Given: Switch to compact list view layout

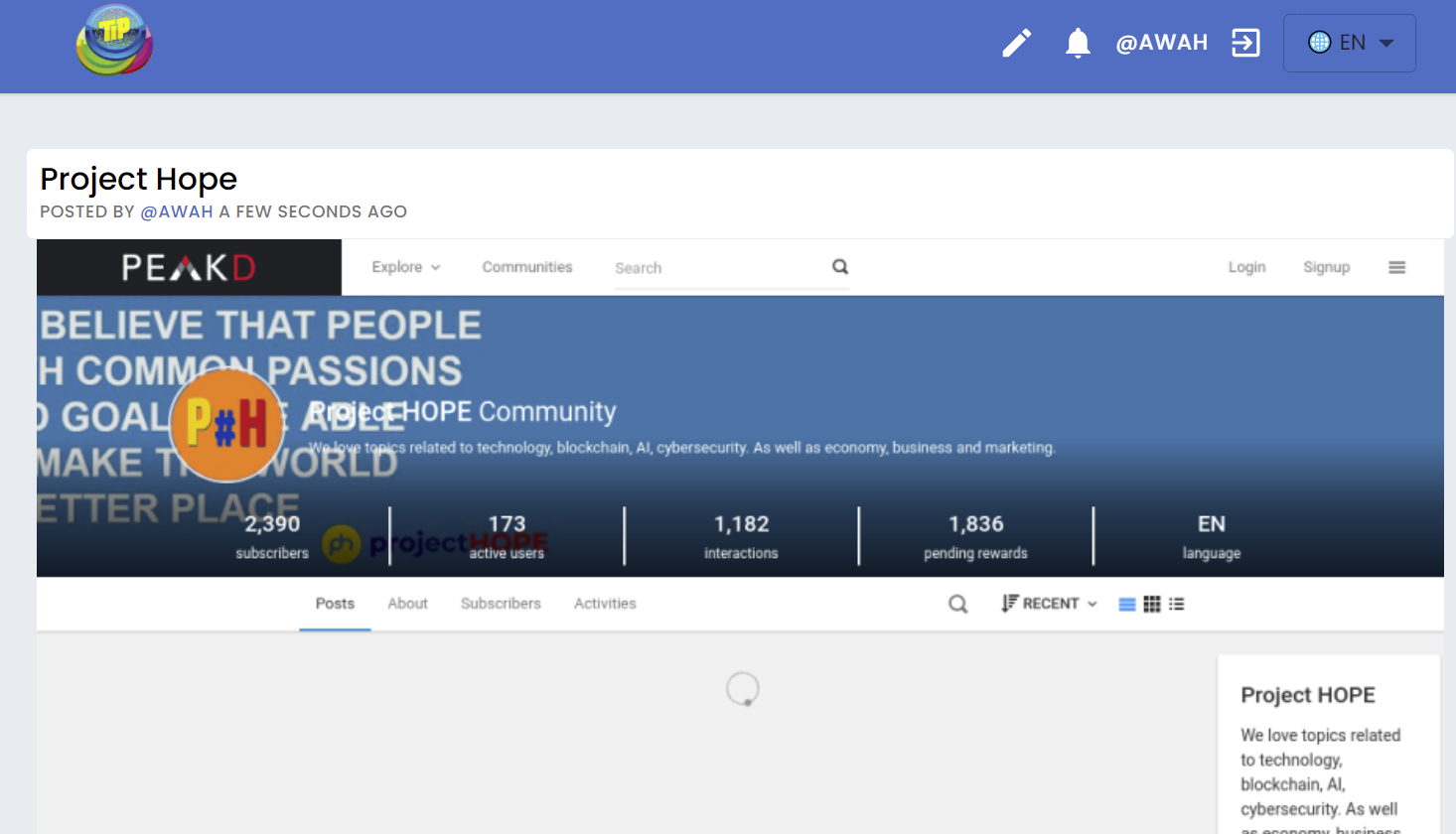Looking at the screenshot, I should click(x=1177, y=604).
